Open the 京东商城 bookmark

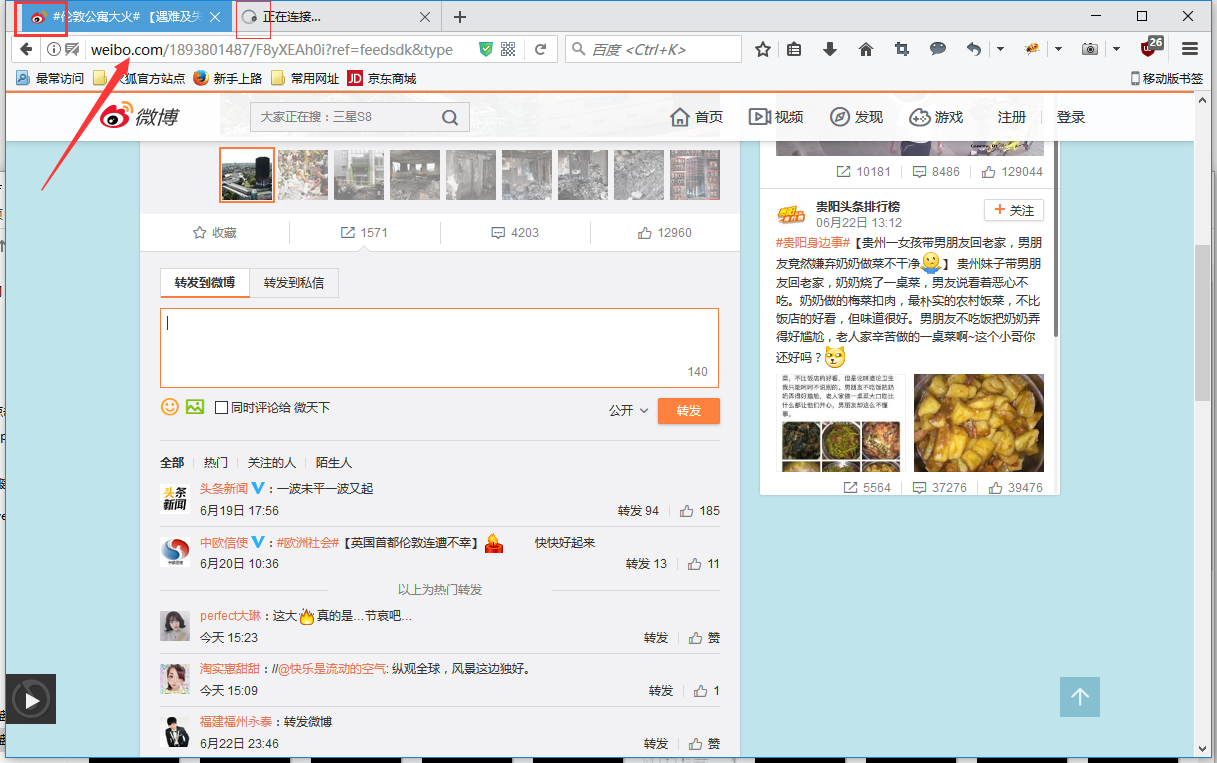click(x=382, y=78)
